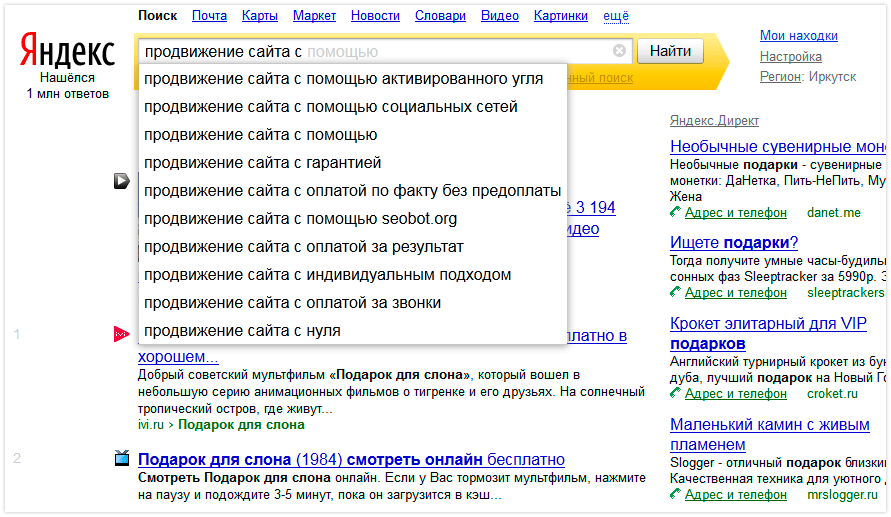The width and height of the screenshot is (891, 517).
Task: Click 'Адрес и телефон' for croket.ru
Action: tap(735, 393)
